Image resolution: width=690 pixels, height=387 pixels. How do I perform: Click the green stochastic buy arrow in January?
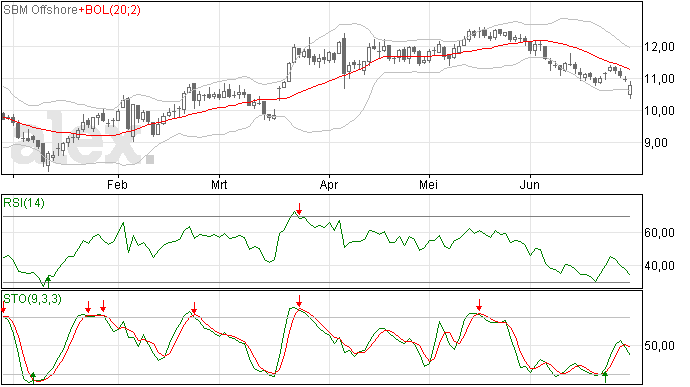tap(33, 377)
